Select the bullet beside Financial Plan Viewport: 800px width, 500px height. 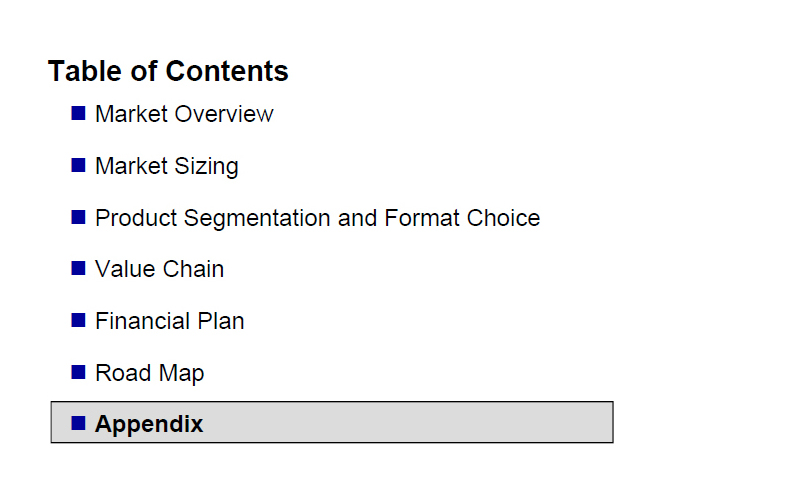point(78,320)
